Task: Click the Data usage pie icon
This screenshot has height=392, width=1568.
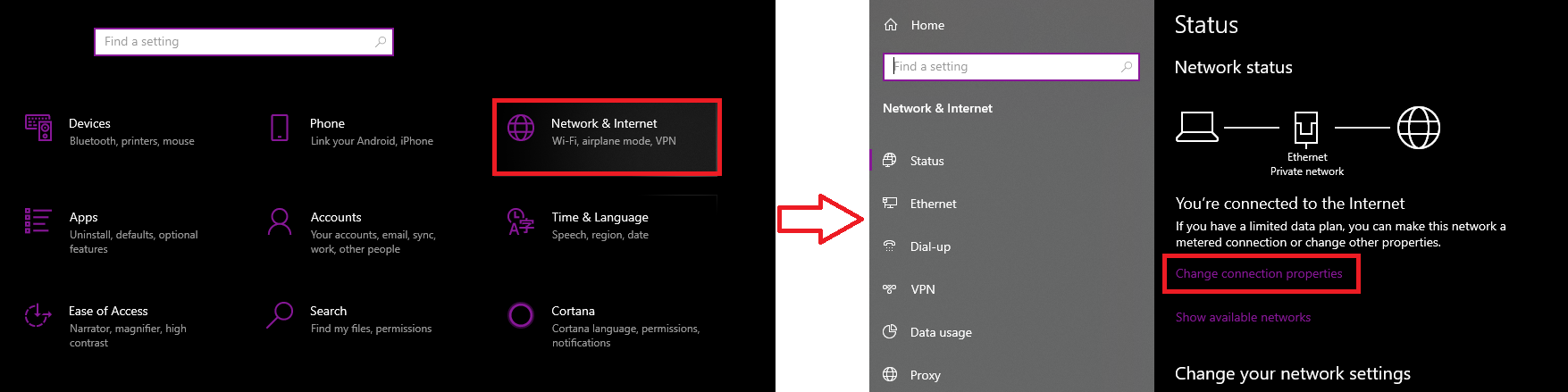Action: coord(890,331)
